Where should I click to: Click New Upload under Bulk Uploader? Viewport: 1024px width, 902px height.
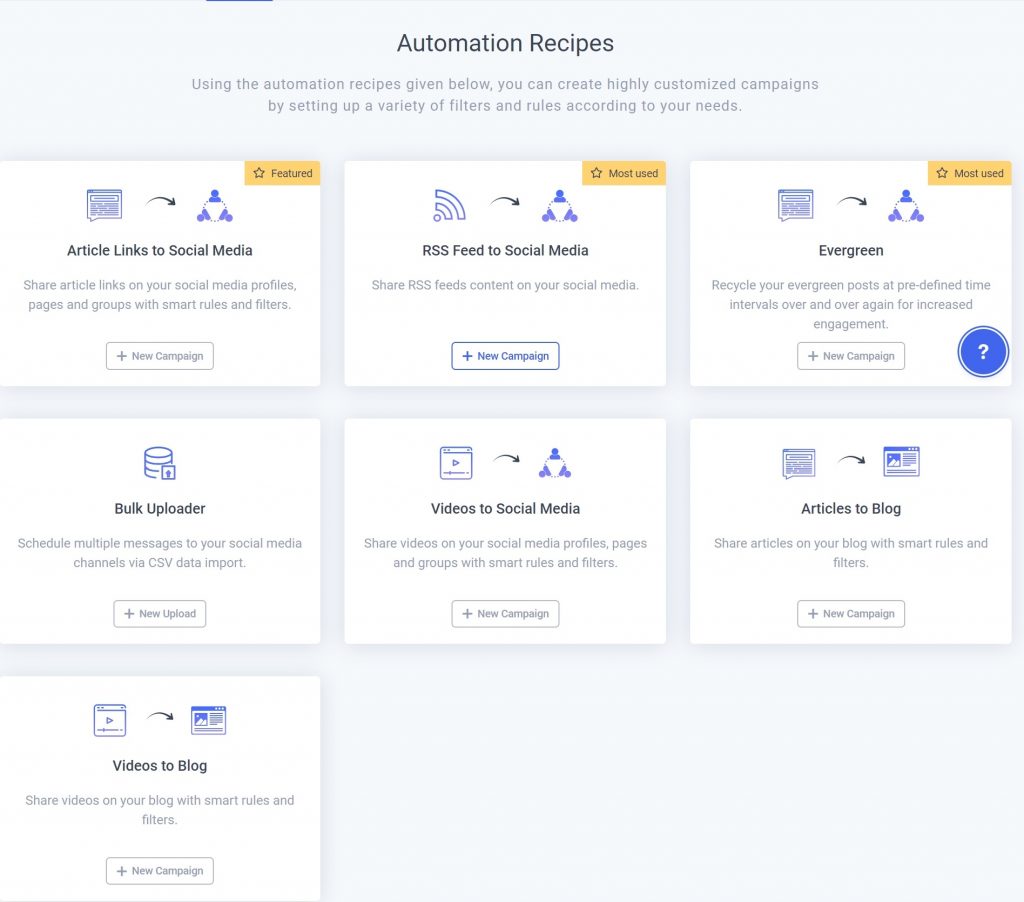pos(159,614)
